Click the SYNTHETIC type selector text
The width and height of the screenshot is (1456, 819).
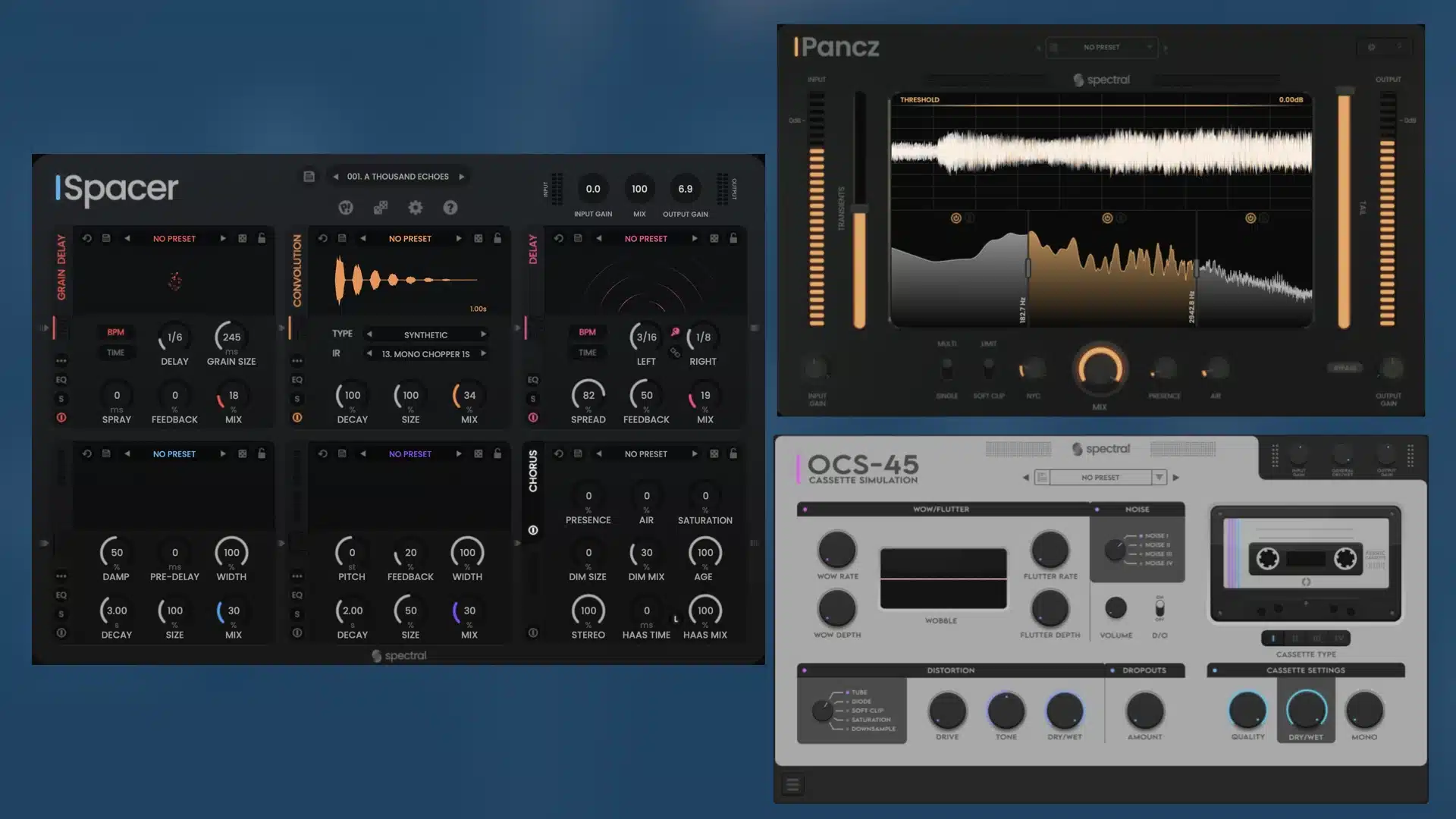click(425, 334)
